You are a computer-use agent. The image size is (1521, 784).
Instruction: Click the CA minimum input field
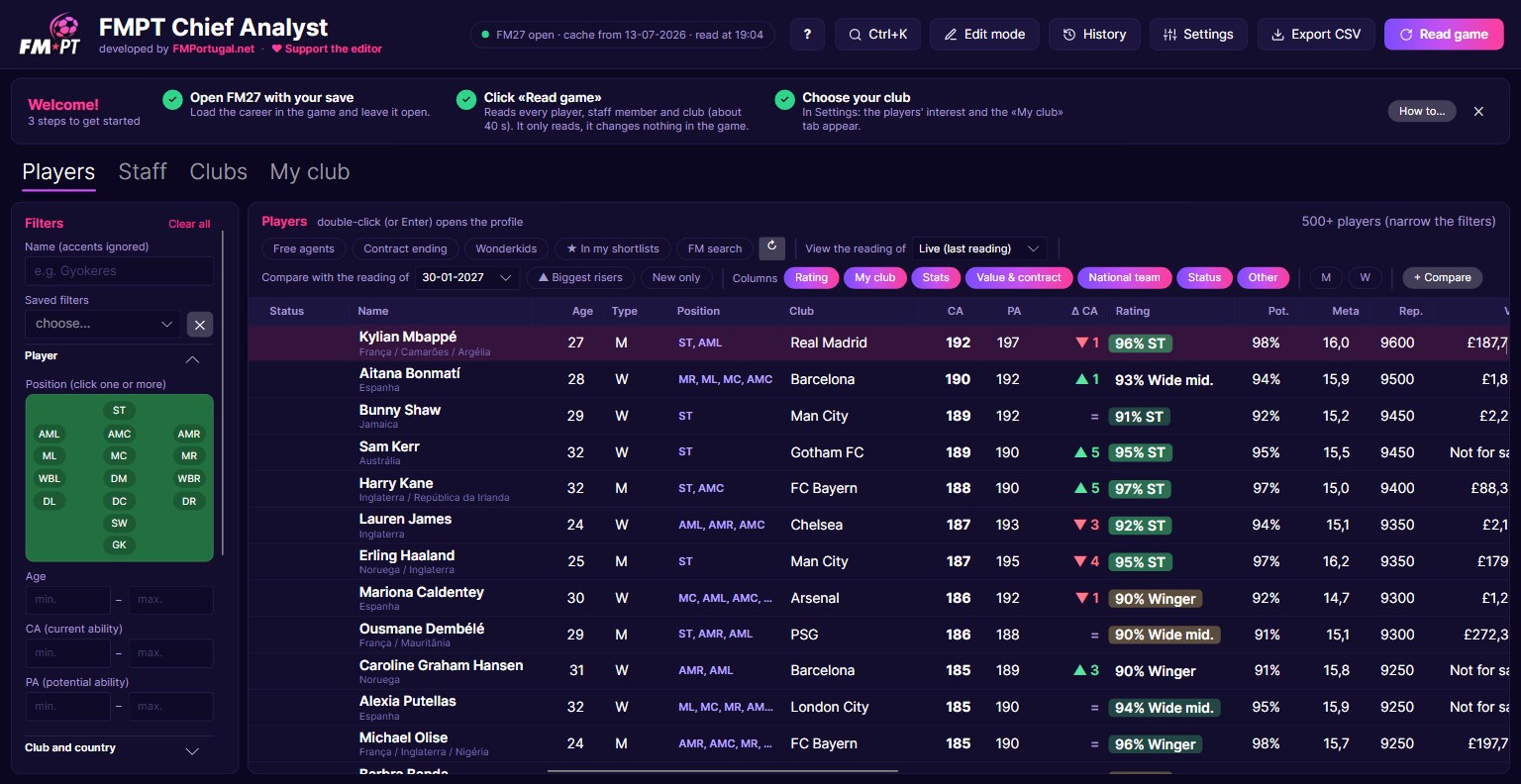67,653
